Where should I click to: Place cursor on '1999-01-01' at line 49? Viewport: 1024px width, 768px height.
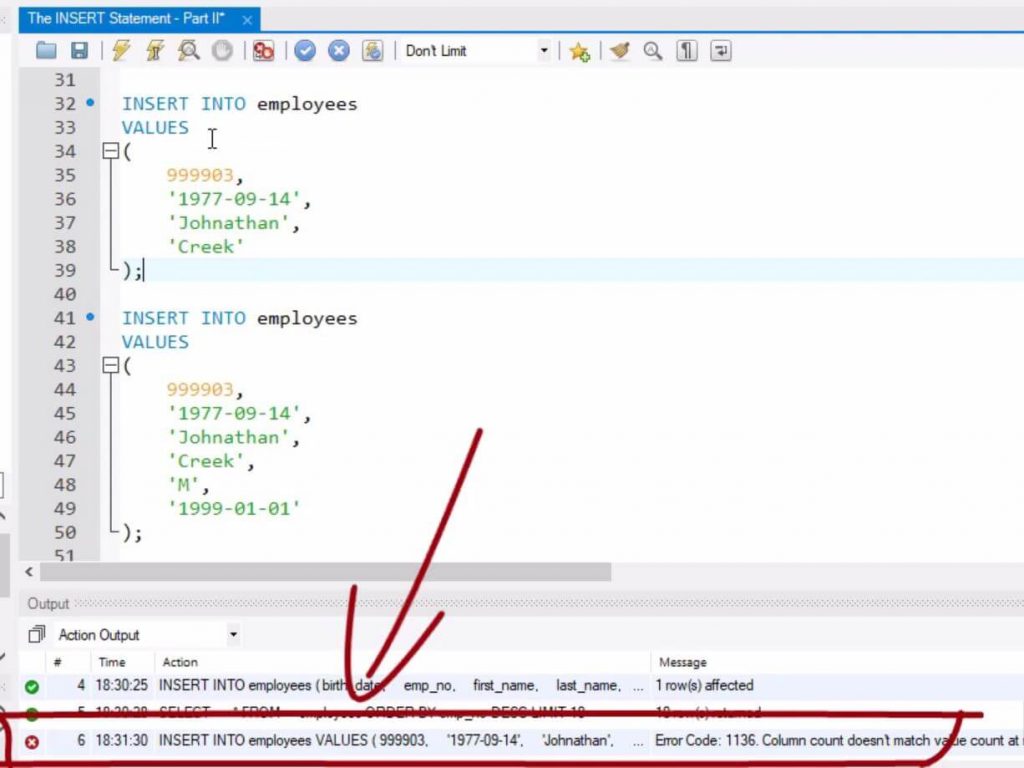[234, 509]
